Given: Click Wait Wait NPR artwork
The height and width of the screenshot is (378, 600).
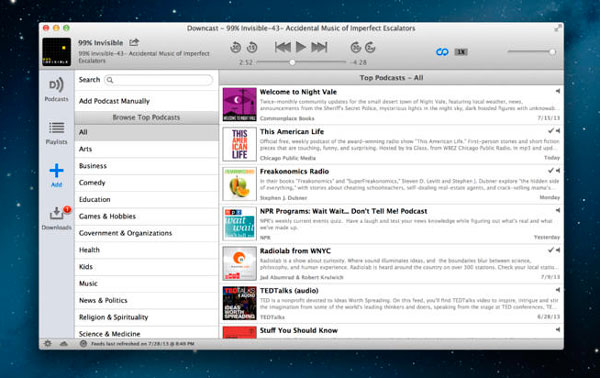Looking at the screenshot, I should pyautogui.click(x=240, y=224).
